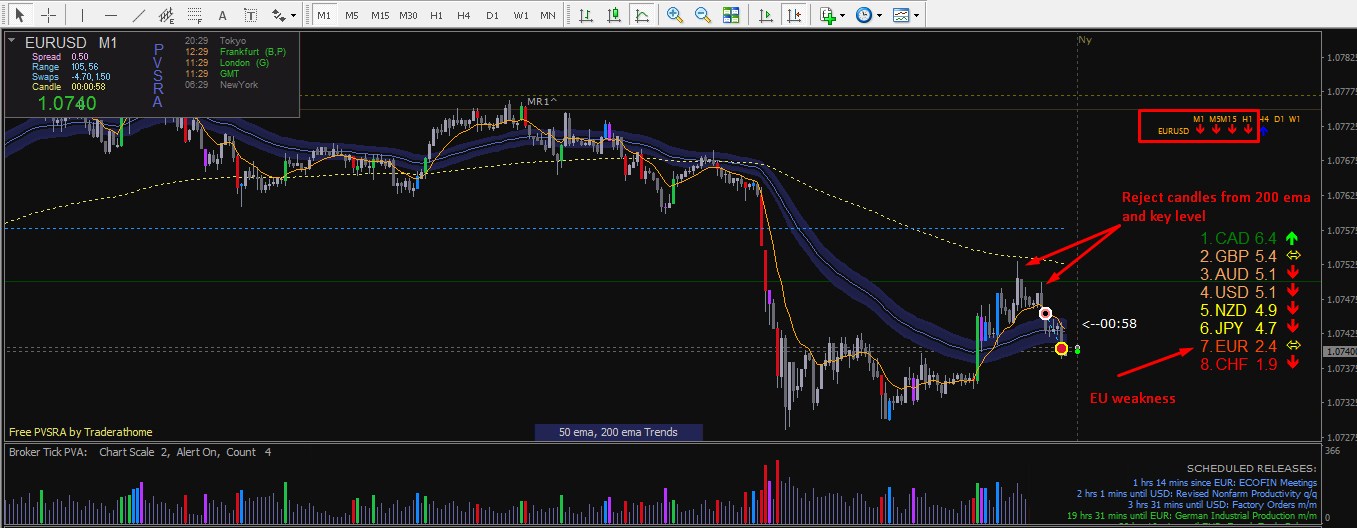This screenshot has width=1357, height=528.
Task: Click the NewYork session time row
Action: [x=222, y=85]
